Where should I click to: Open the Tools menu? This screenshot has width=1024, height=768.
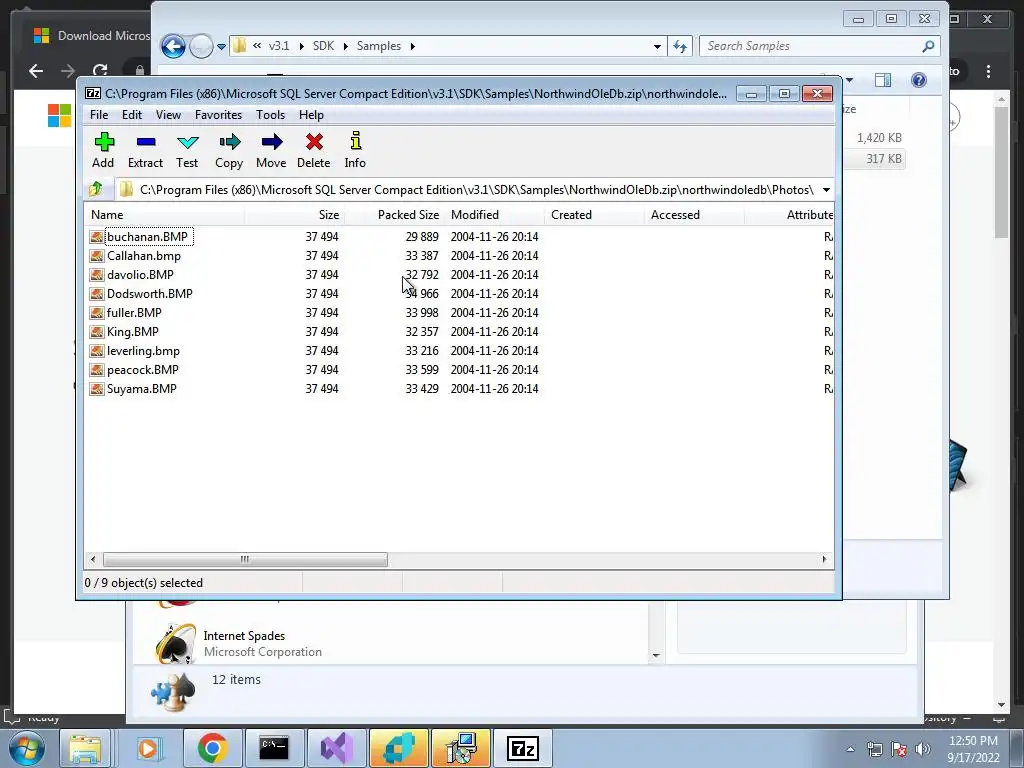[270, 115]
